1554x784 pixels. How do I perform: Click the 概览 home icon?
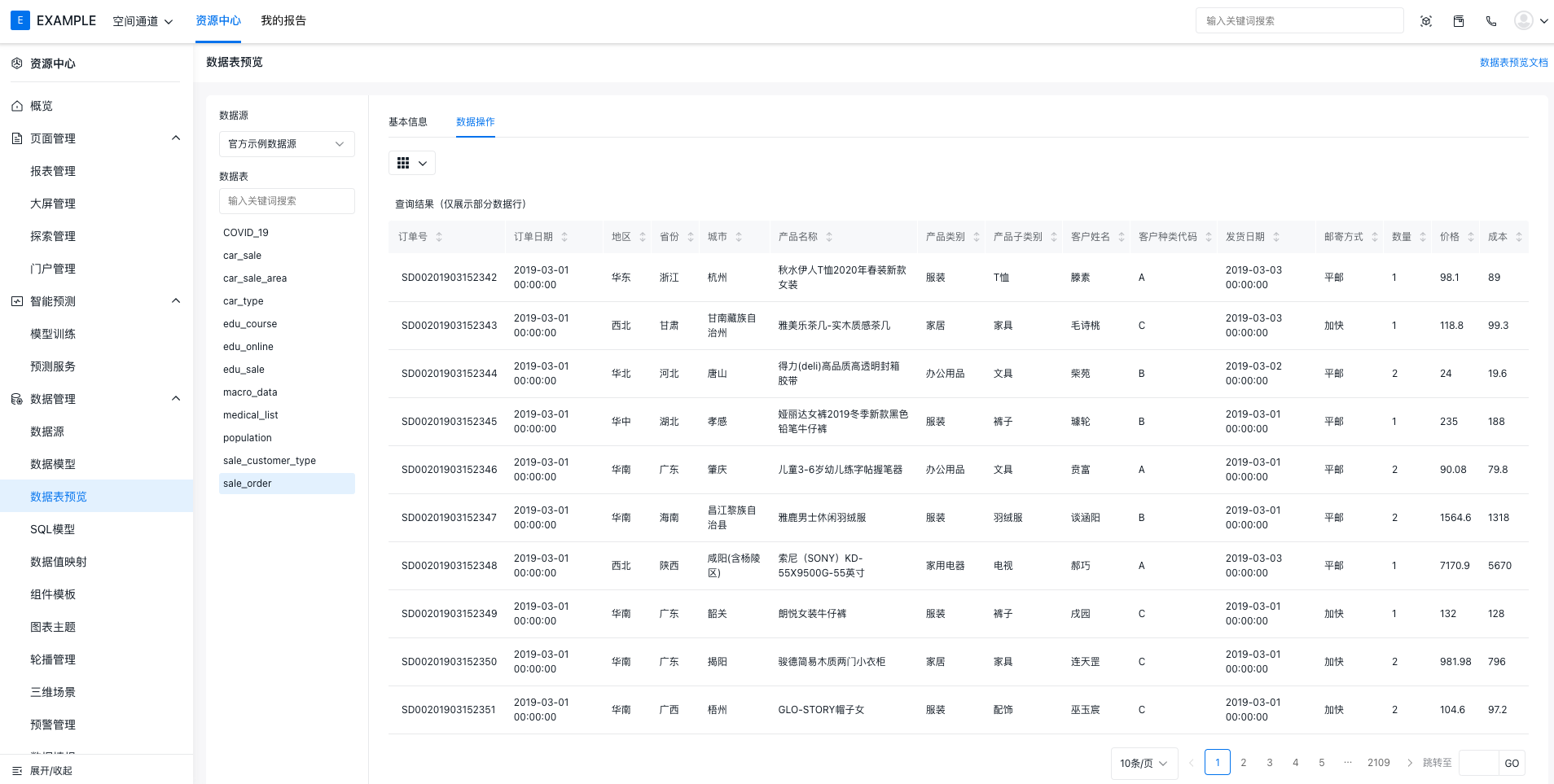coord(17,106)
